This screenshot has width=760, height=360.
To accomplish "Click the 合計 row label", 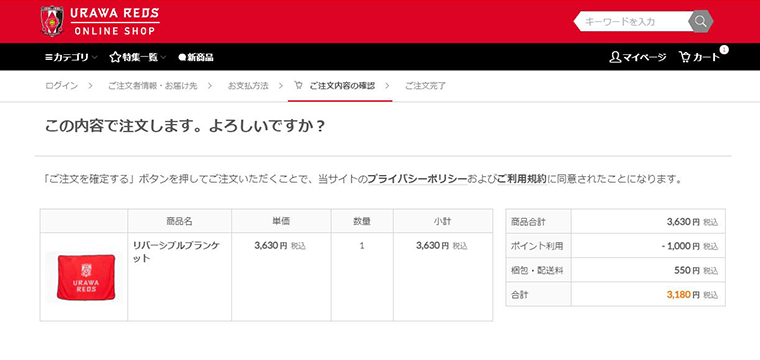I will [x=520, y=295].
